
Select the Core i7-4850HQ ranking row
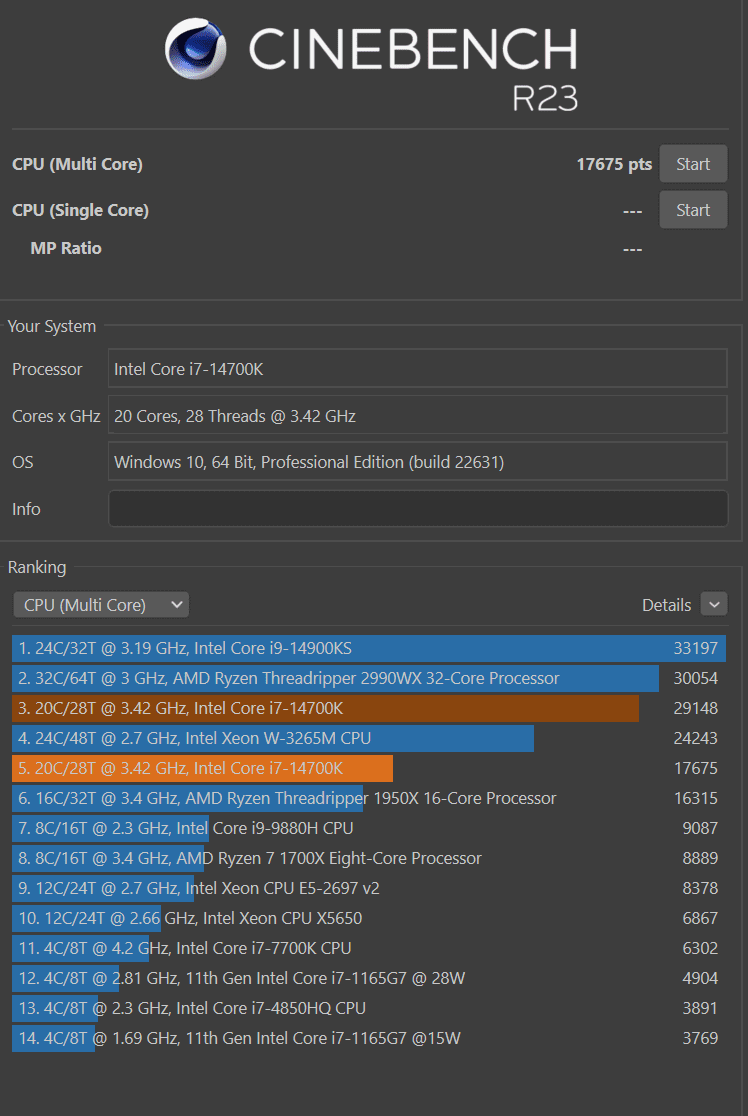[369, 1008]
